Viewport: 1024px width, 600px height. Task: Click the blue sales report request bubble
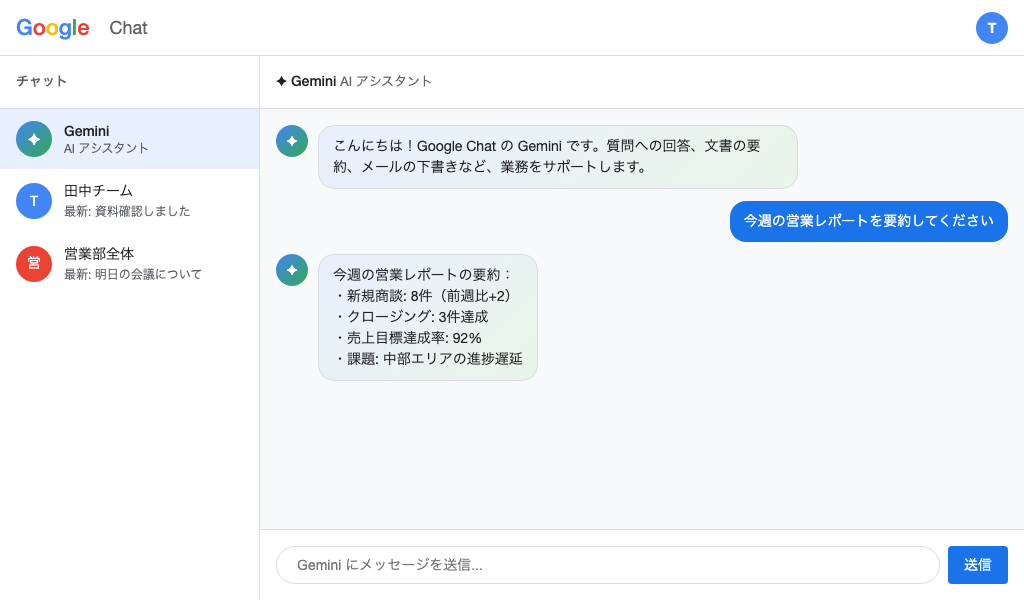868,221
